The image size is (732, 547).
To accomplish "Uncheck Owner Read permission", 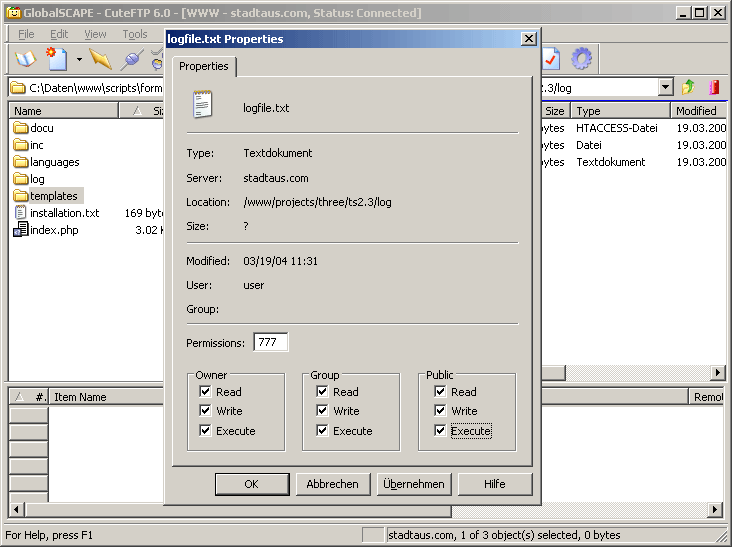I will coord(205,391).
